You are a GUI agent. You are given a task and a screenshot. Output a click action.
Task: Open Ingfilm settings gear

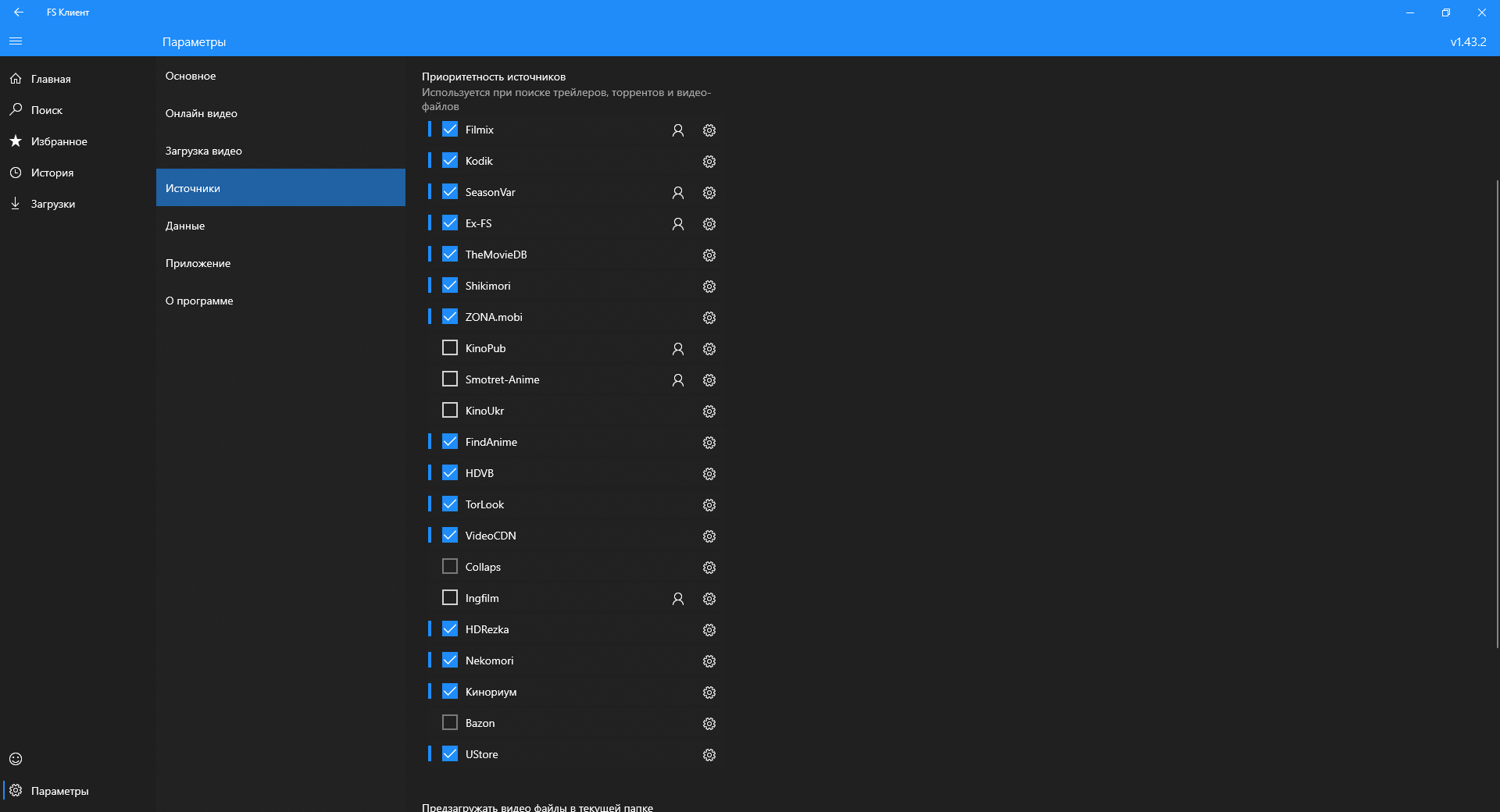(x=709, y=599)
